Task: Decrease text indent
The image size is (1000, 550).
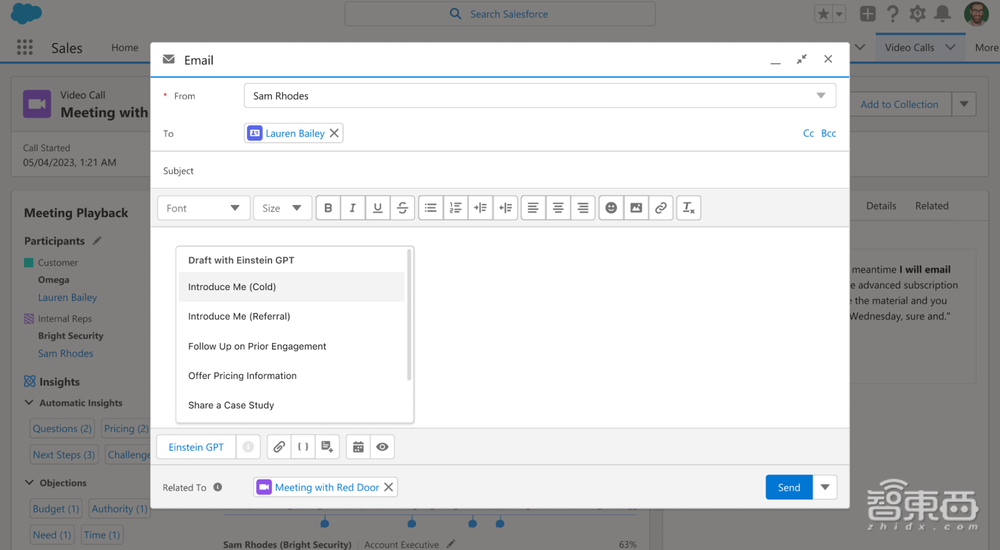Action: 506,208
